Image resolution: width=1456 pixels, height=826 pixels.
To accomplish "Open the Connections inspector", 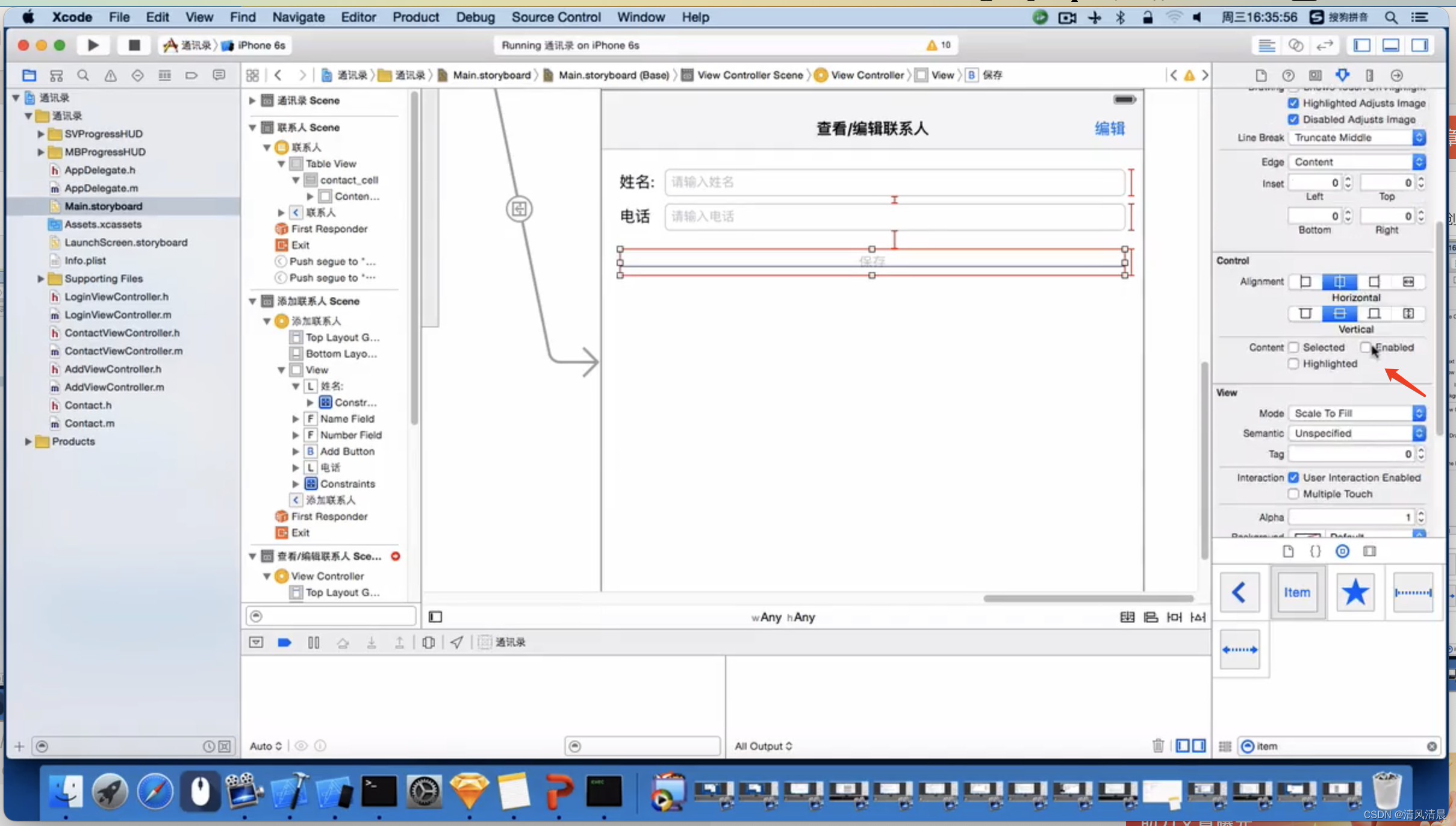I will point(1397,75).
